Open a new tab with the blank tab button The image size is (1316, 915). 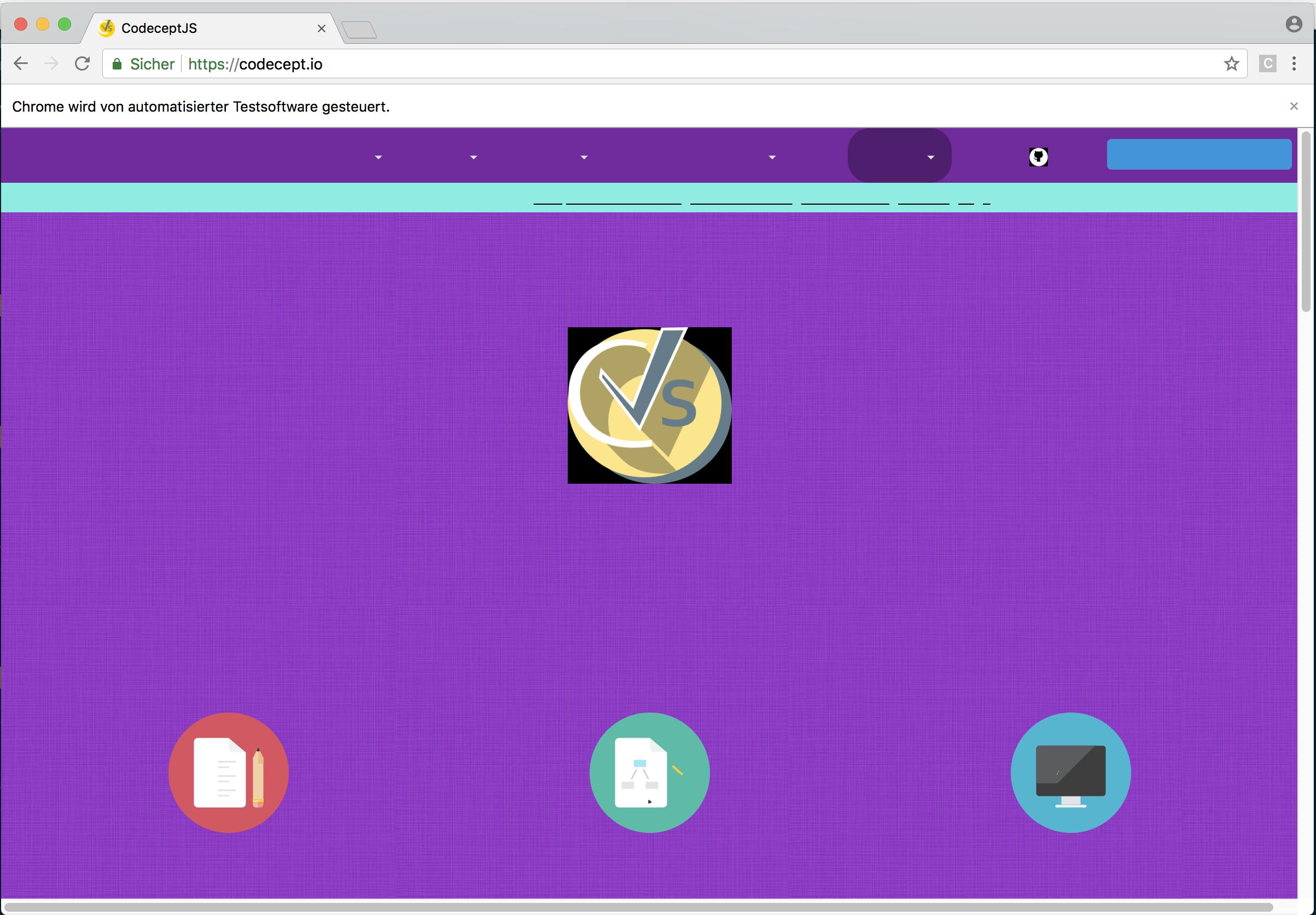click(359, 30)
